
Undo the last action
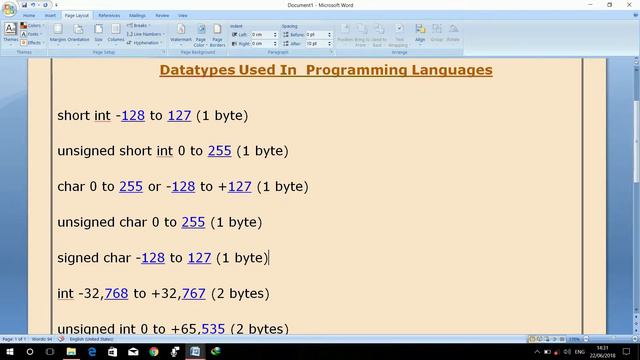pos(33,5)
